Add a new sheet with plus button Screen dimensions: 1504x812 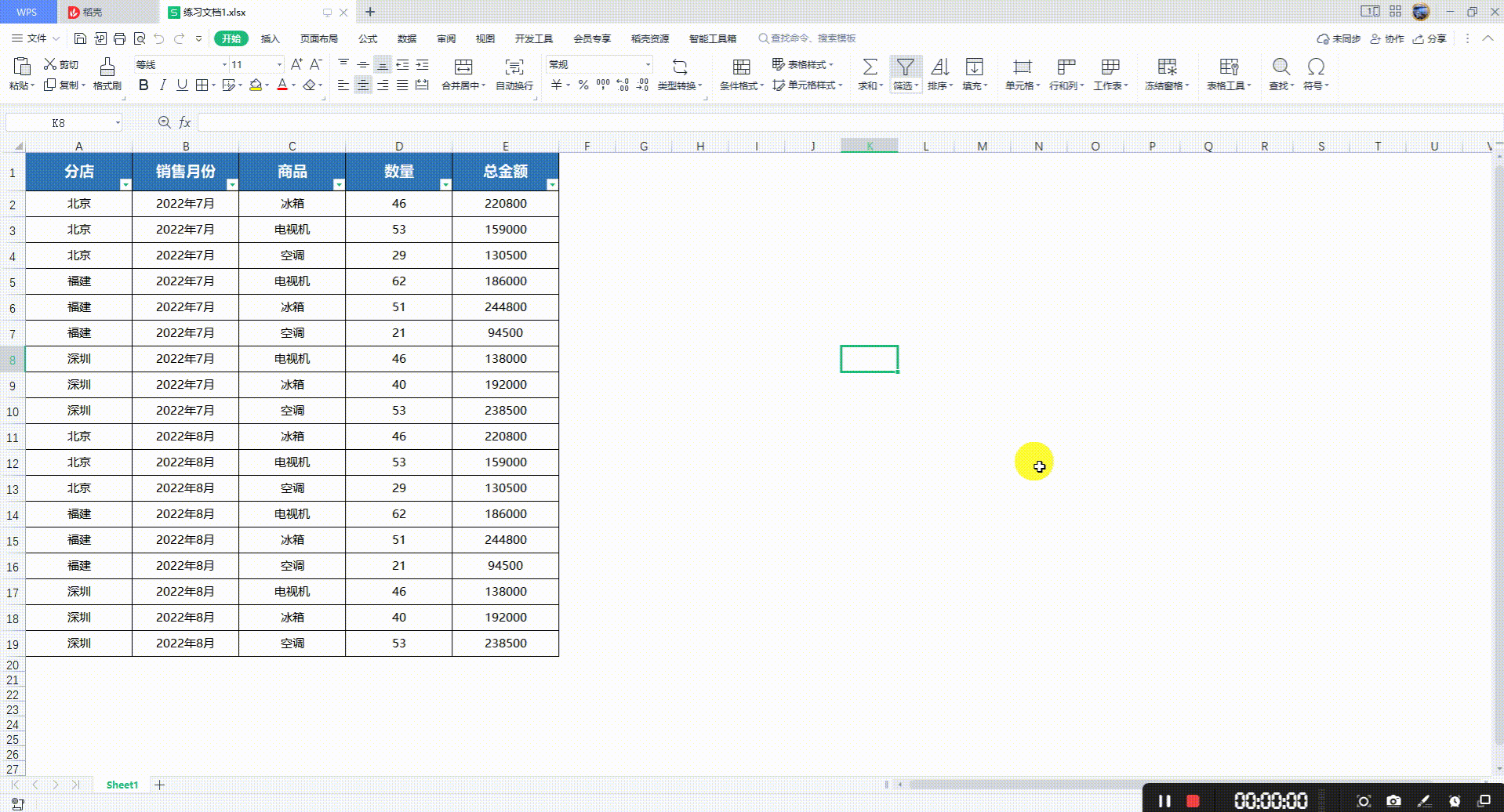160,785
